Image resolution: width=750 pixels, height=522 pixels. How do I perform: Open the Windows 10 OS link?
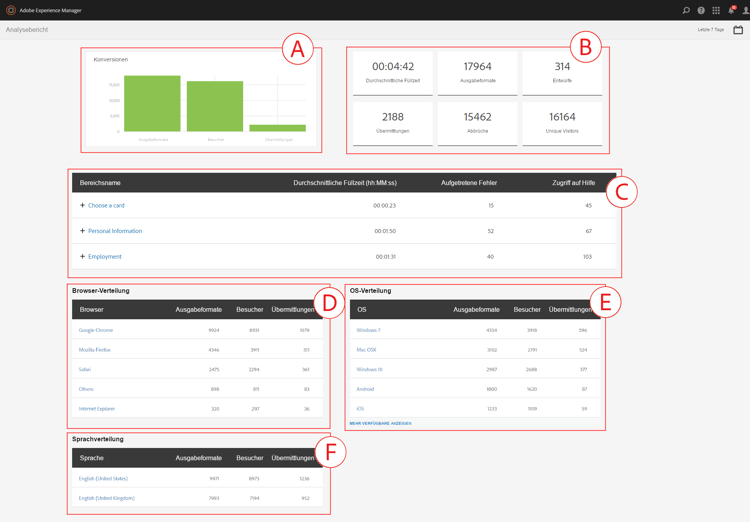pos(369,369)
